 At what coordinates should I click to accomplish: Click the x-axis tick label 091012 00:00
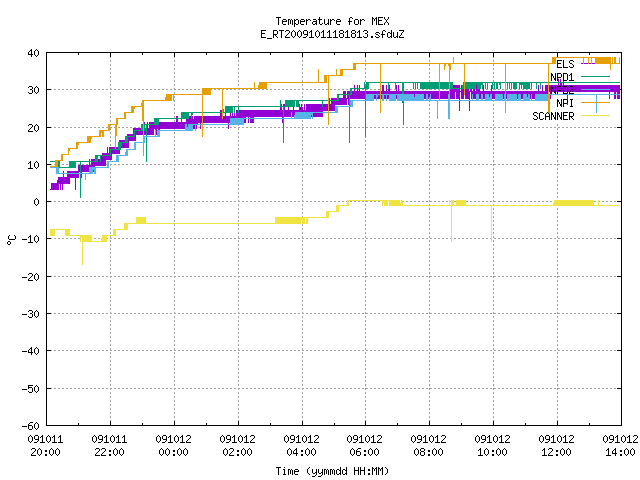pyautogui.click(x=173, y=446)
